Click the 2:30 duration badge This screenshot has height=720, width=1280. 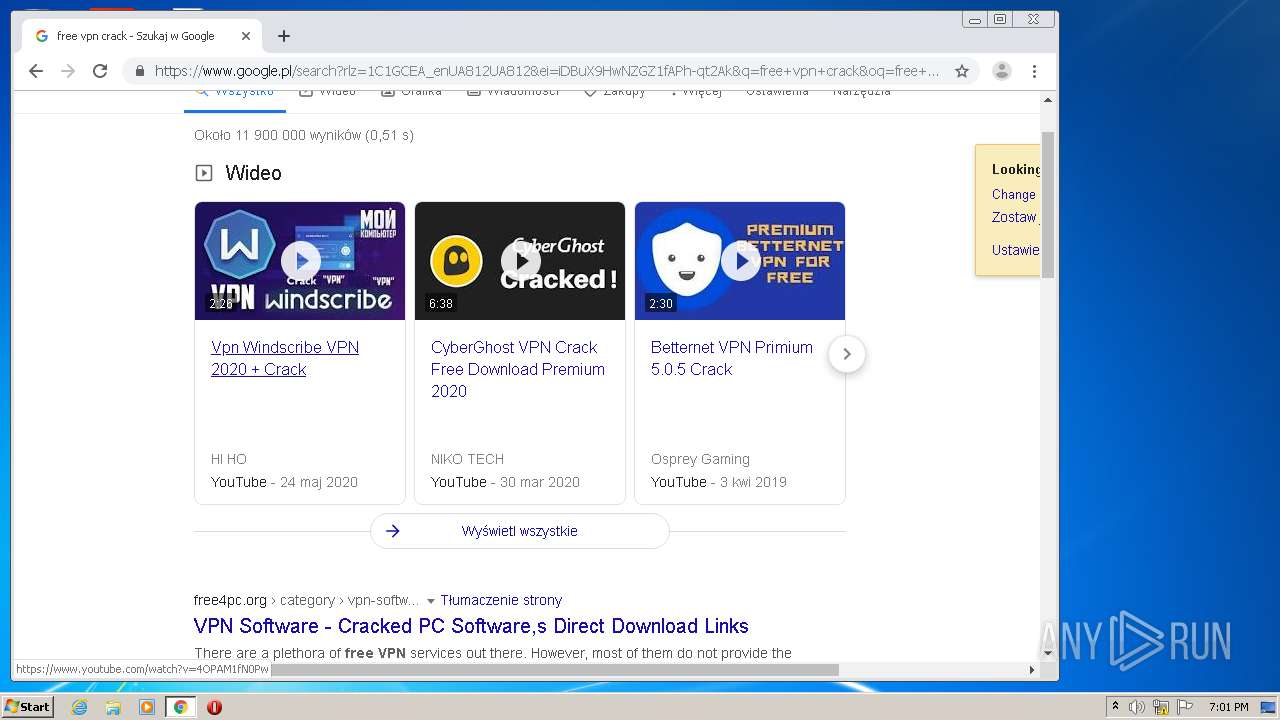pyautogui.click(x=661, y=303)
